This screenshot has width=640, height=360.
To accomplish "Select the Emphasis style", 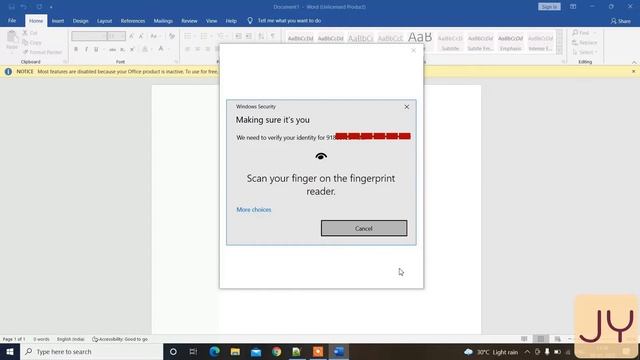I will pos(510,42).
